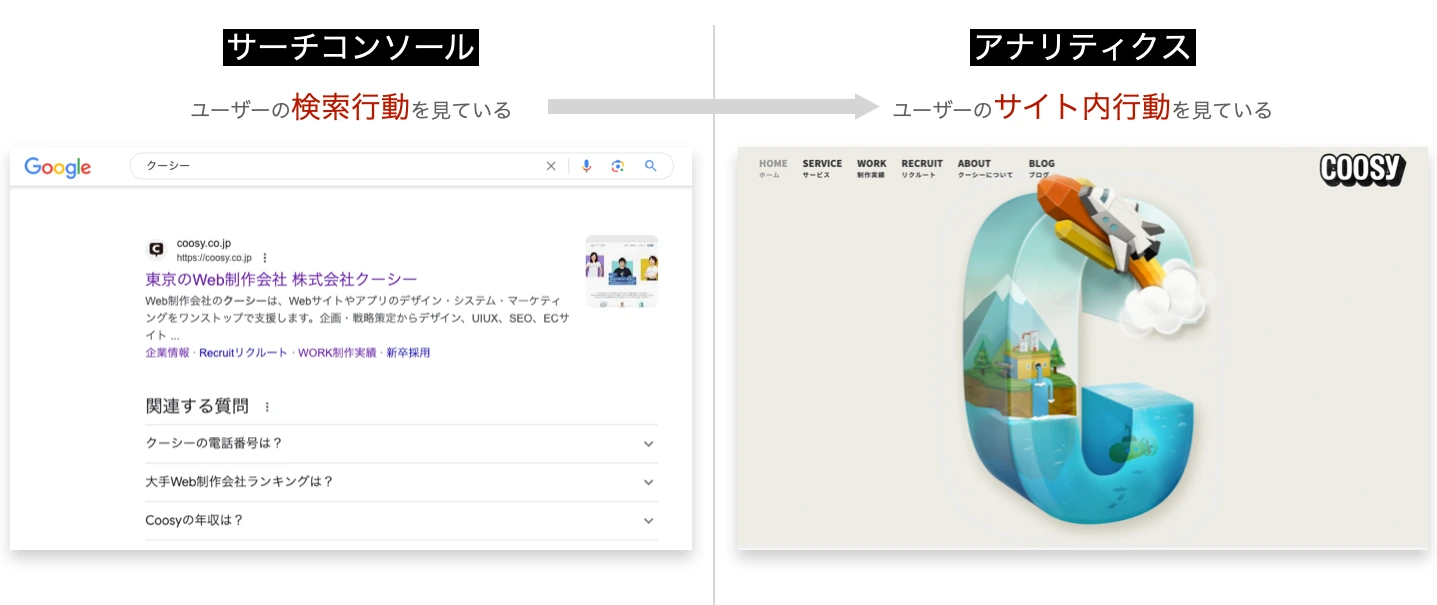
Task: Open 東京のWeb制作会社 株式会社クーシー result title
Action: point(281,279)
